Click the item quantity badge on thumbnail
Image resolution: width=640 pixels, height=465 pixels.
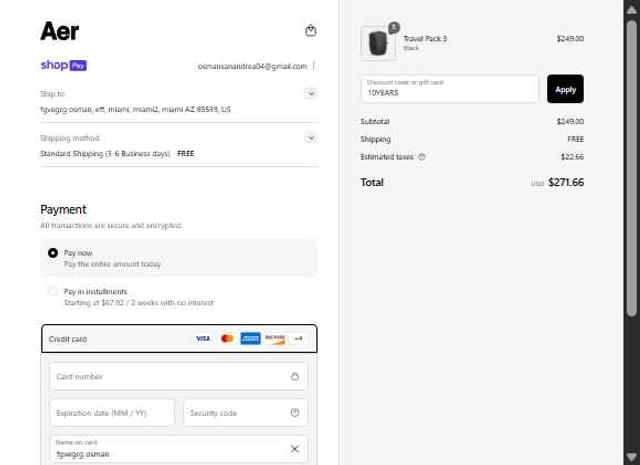(x=393, y=28)
